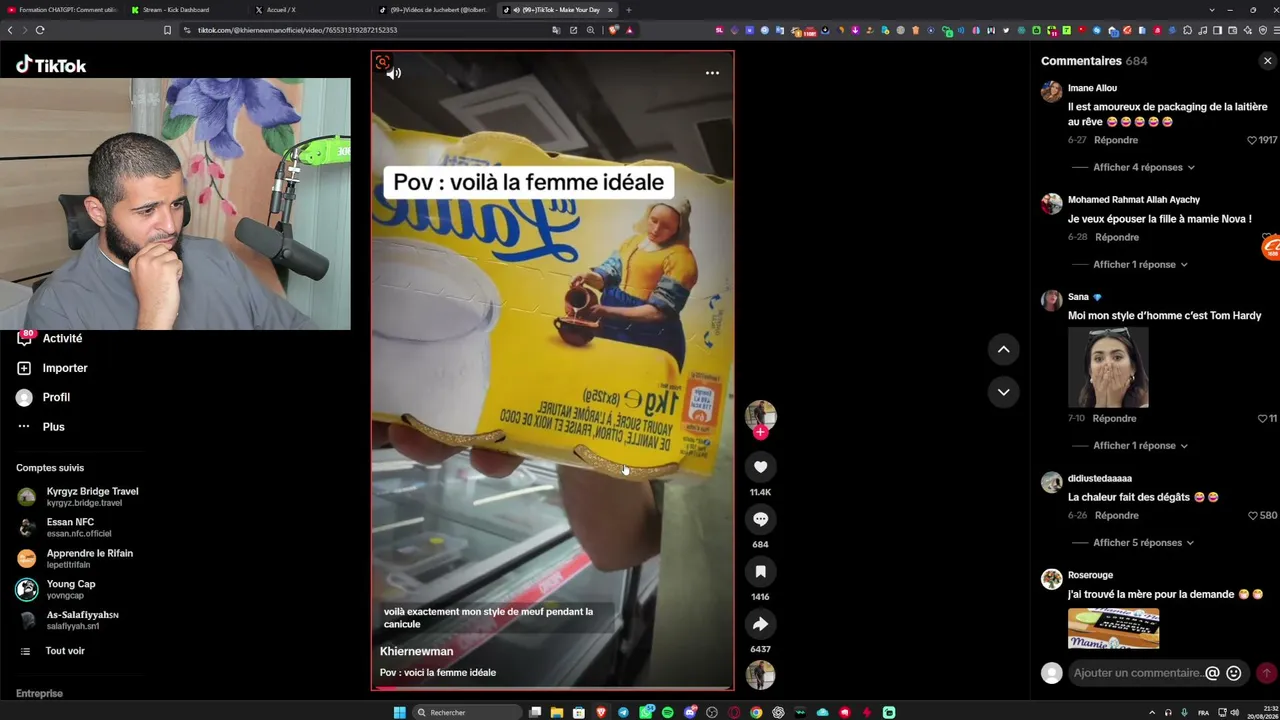Open the emoji picker in comment box
Image resolution: width=1280 pixels, height=720 pixels.
tap(1233, 673)
